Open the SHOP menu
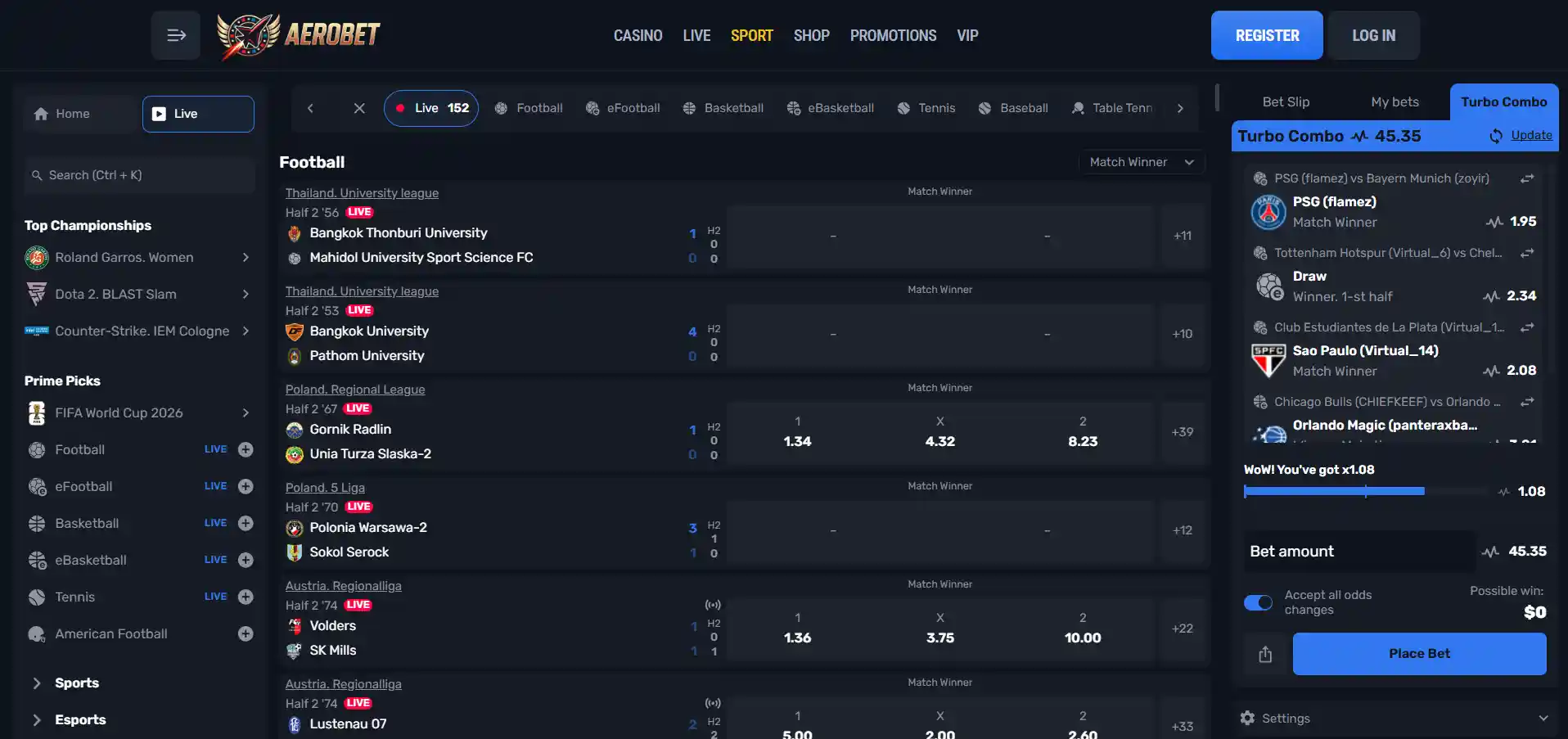Image resolution: width=1568 pixels, height=739 pixels. [x=812, y=35]
